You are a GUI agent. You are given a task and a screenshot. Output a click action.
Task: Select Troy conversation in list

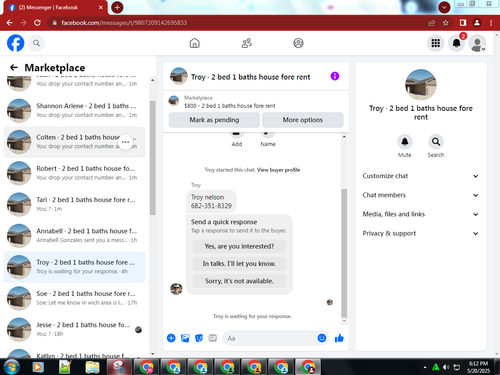pyautogui.click(x=74, y=267)
